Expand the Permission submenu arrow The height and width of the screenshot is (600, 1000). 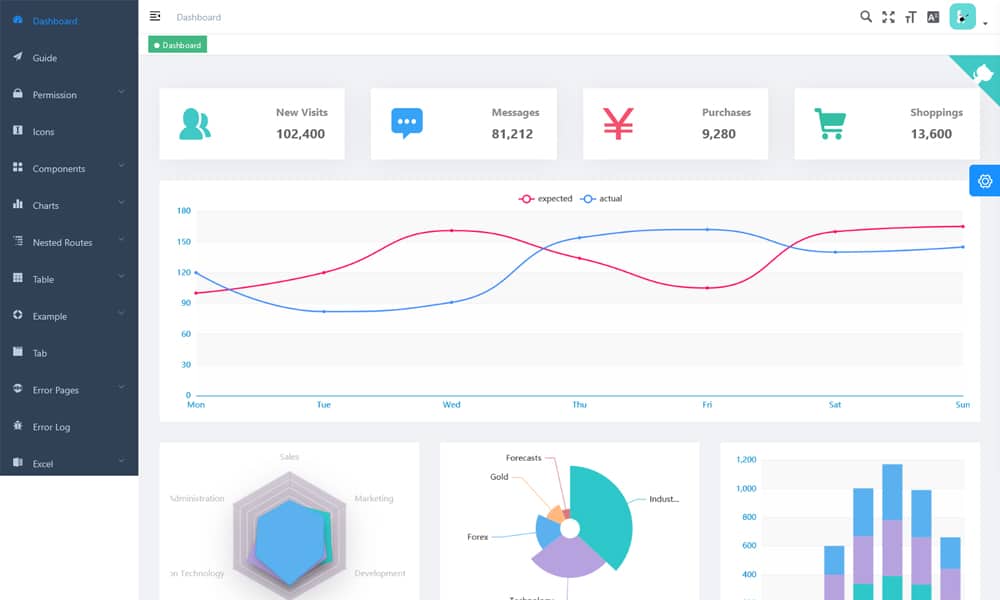[121, 92]
